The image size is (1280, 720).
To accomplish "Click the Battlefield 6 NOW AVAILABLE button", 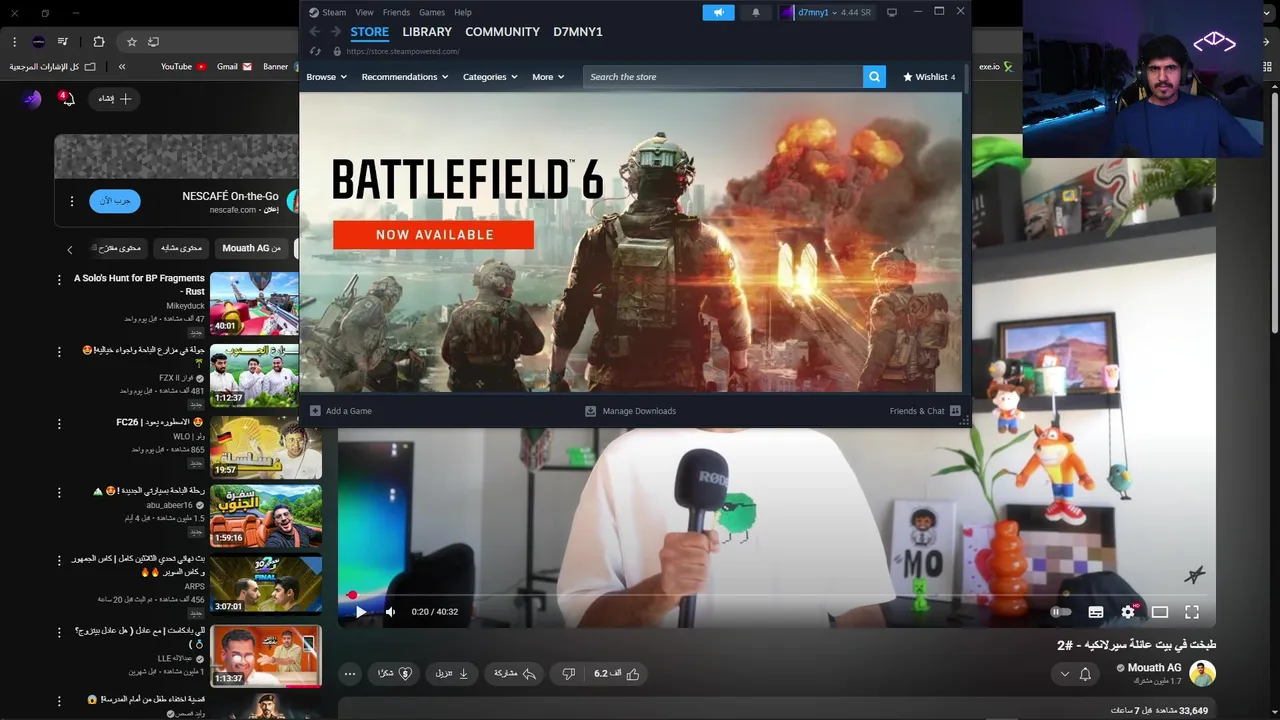I will tap(434, 235).
